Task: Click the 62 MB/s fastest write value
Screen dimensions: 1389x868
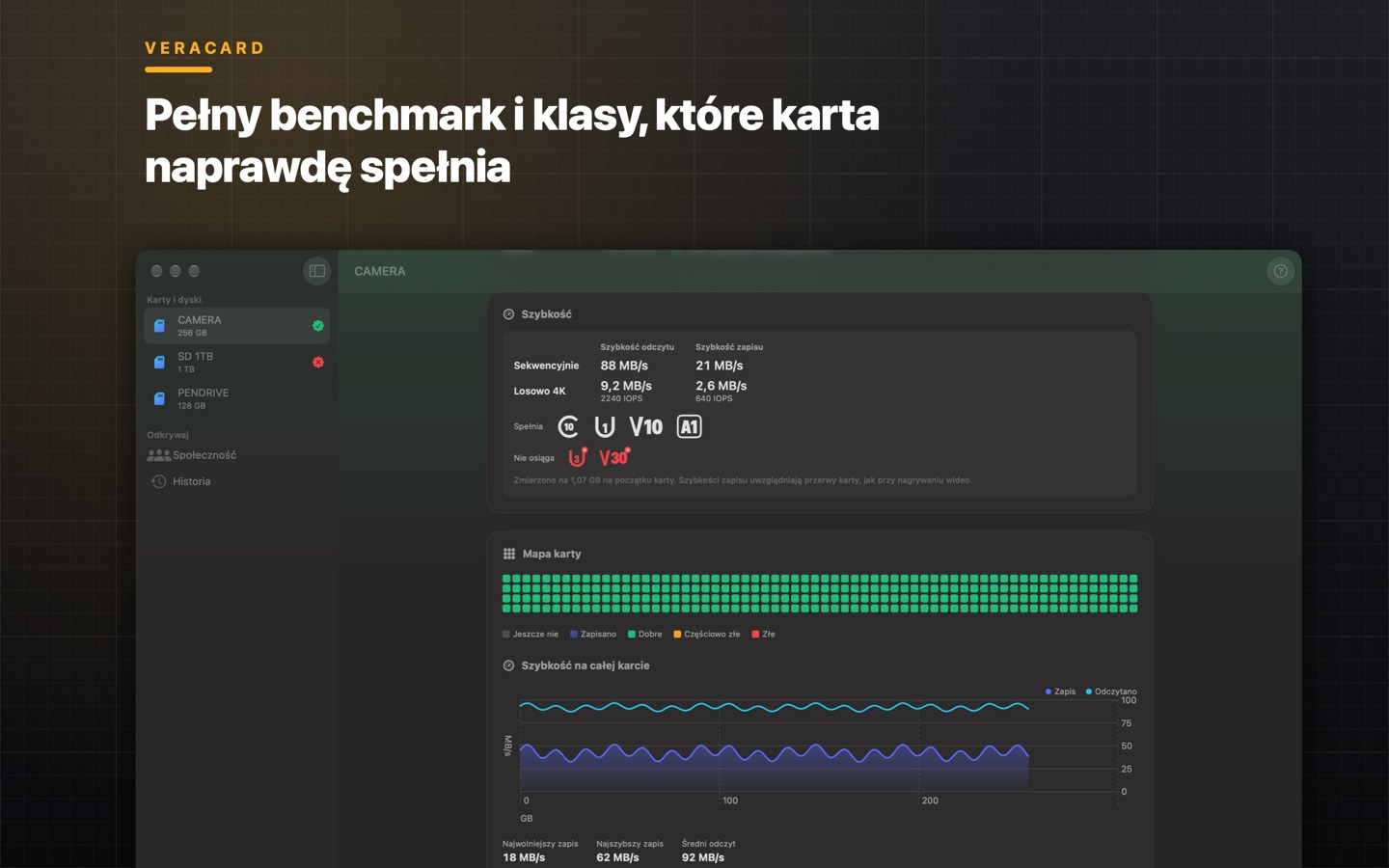Action: [617, 857]
